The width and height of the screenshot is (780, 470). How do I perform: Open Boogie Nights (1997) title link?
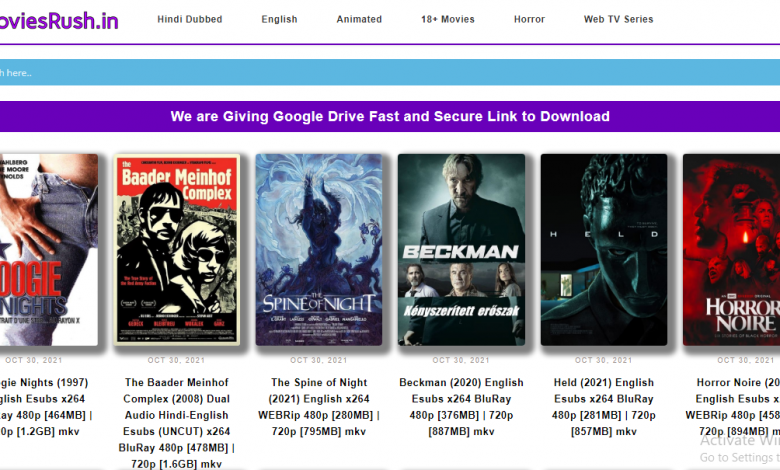[x=46, y=407]
